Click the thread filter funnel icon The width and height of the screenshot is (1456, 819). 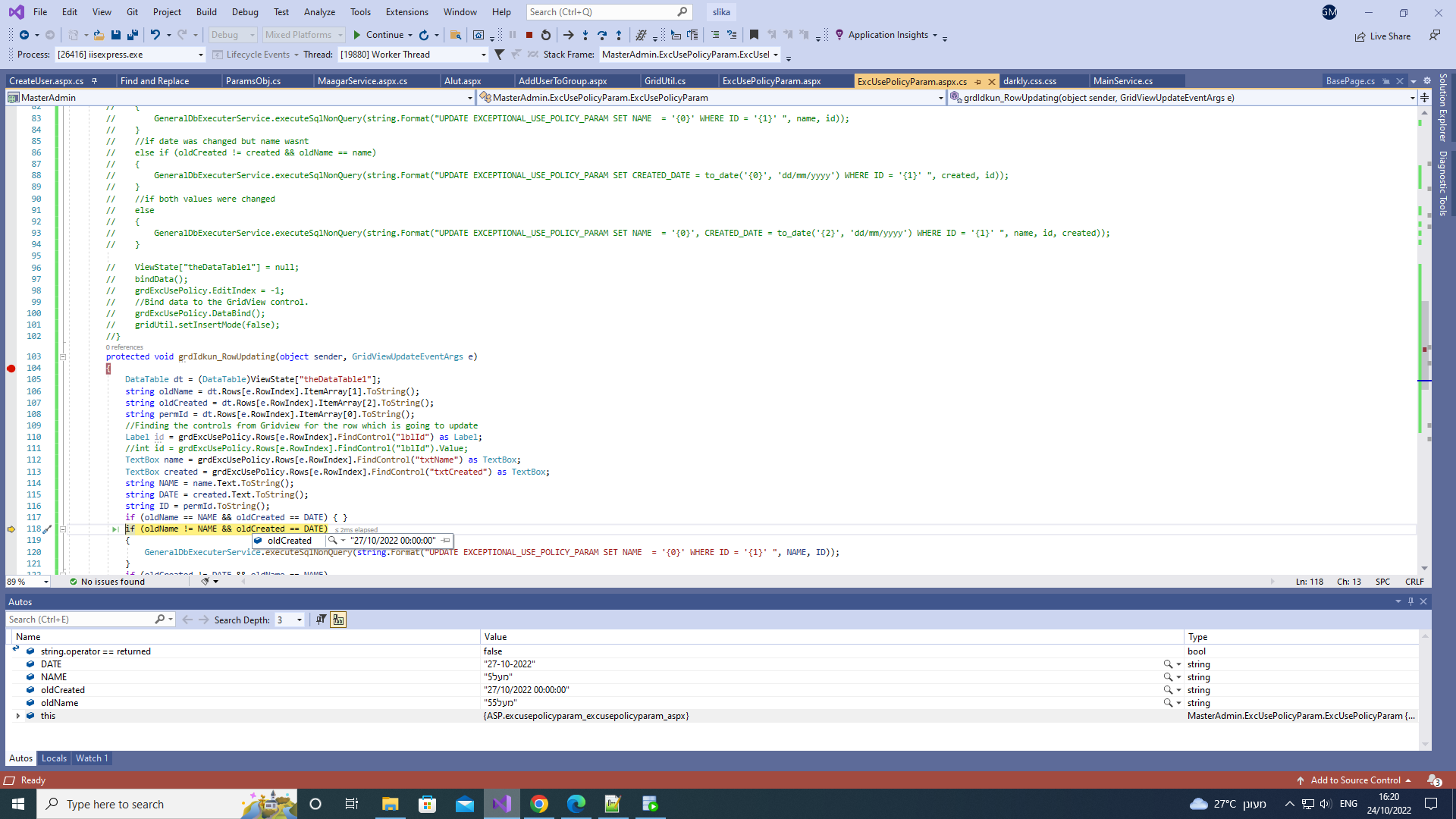(x=499, y=55)
